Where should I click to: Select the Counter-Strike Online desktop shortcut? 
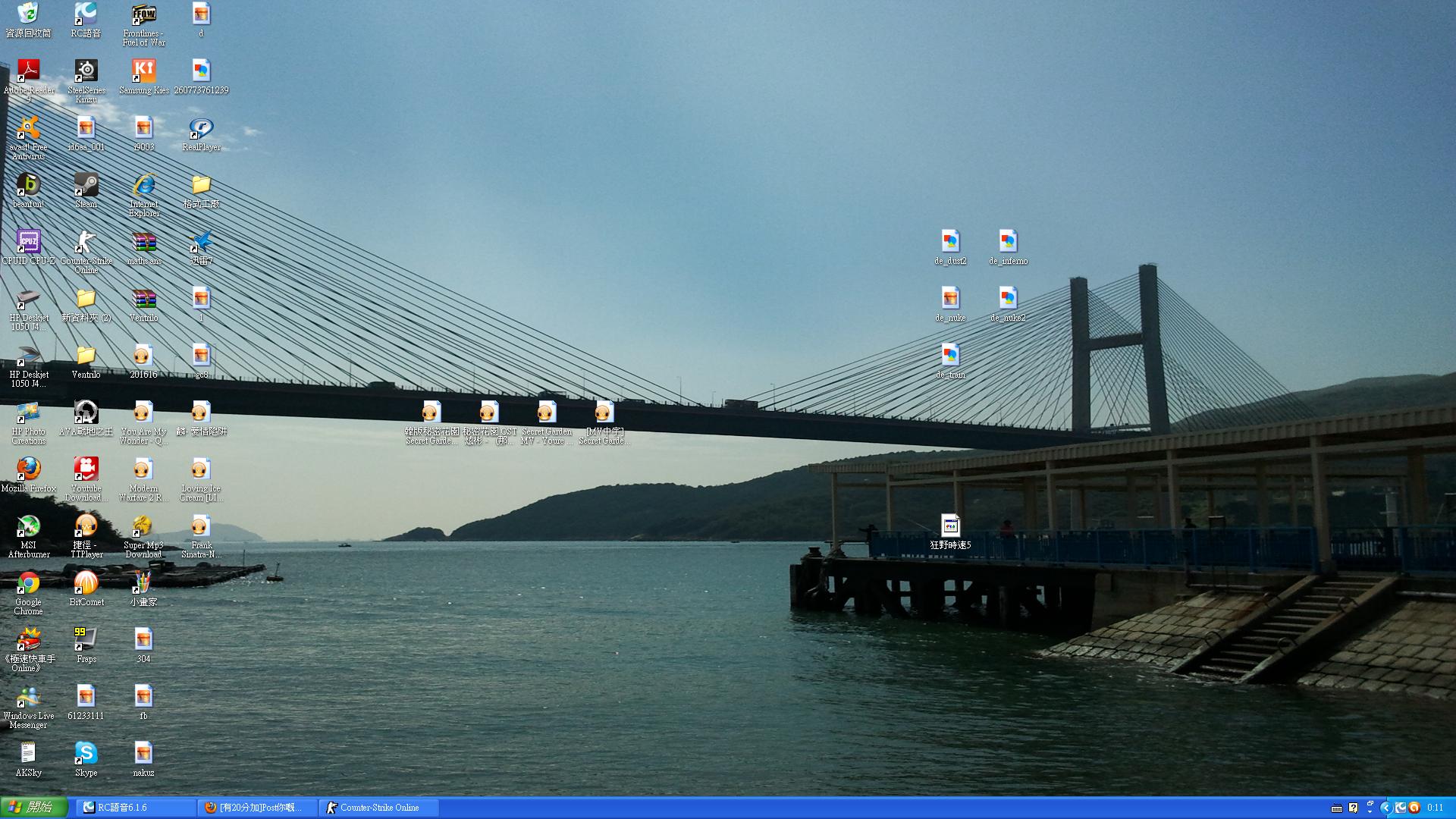coord(86,242)
